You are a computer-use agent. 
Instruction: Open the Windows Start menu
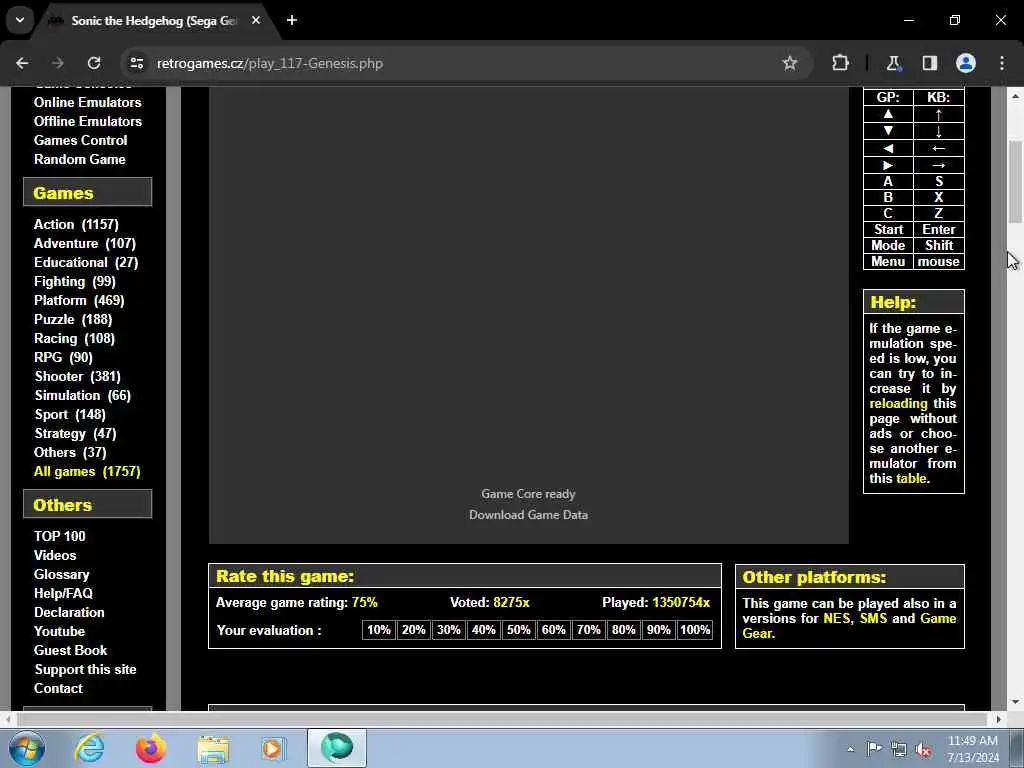[x=26, y=748]
